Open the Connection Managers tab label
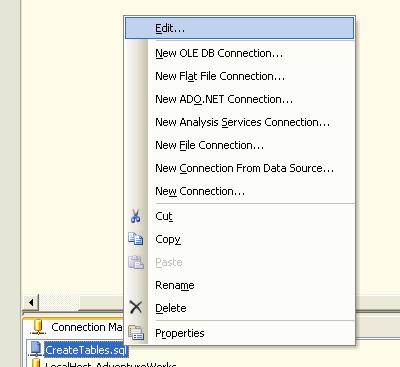The image size is (400, 367). point(87,327)
